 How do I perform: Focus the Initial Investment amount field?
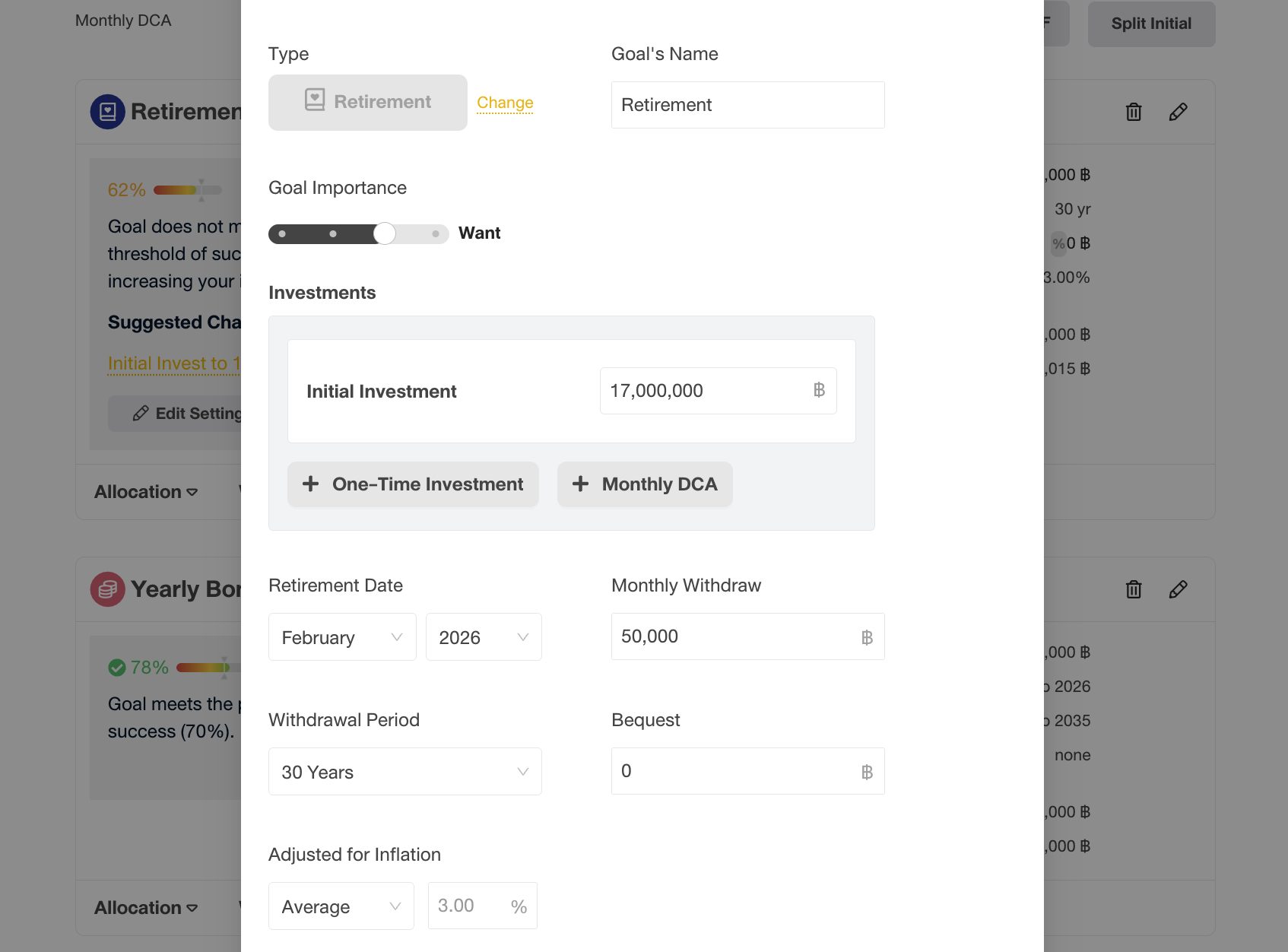coord(707,391)
